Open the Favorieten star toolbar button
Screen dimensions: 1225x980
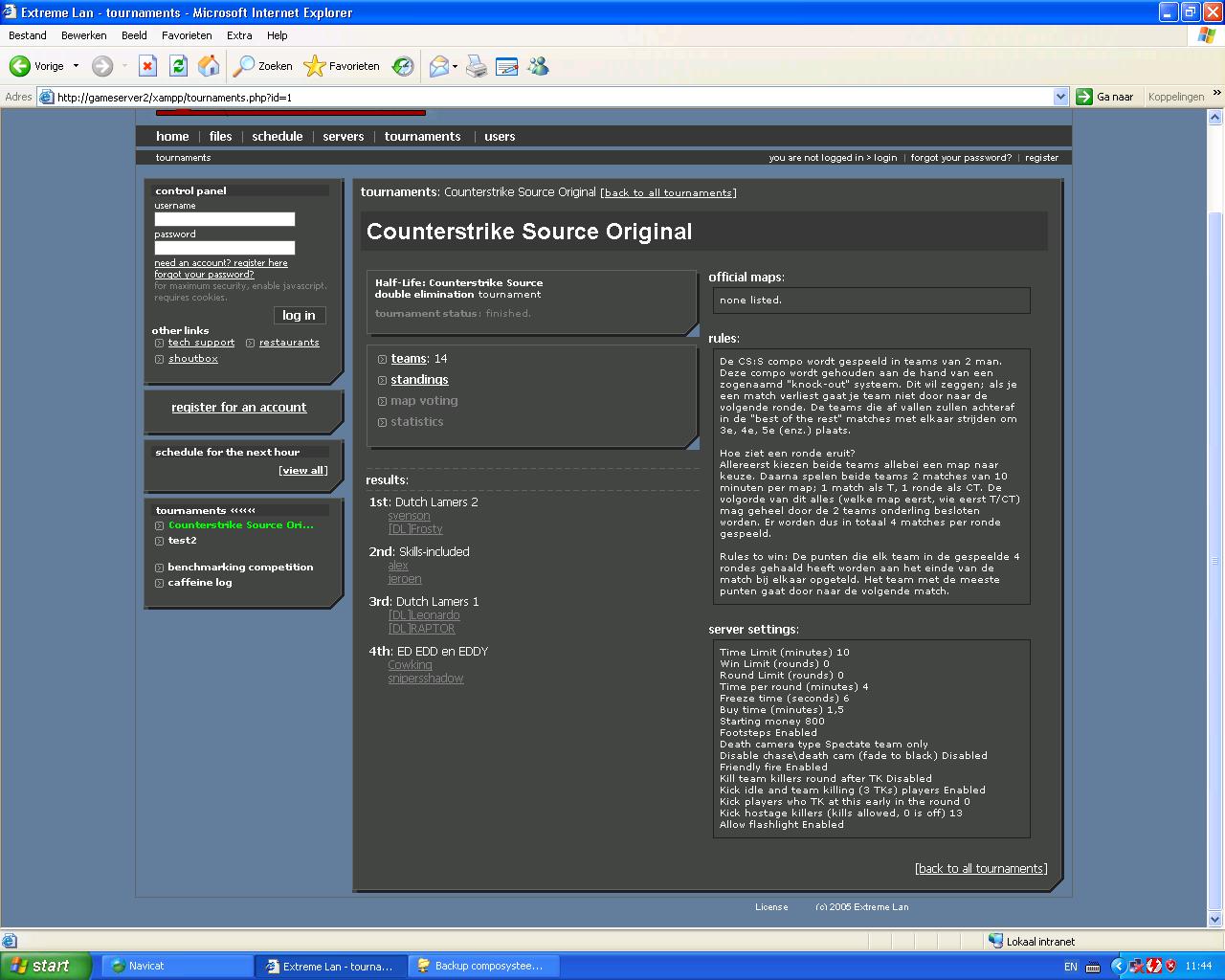pyautogui.click(x=342, y=66)
